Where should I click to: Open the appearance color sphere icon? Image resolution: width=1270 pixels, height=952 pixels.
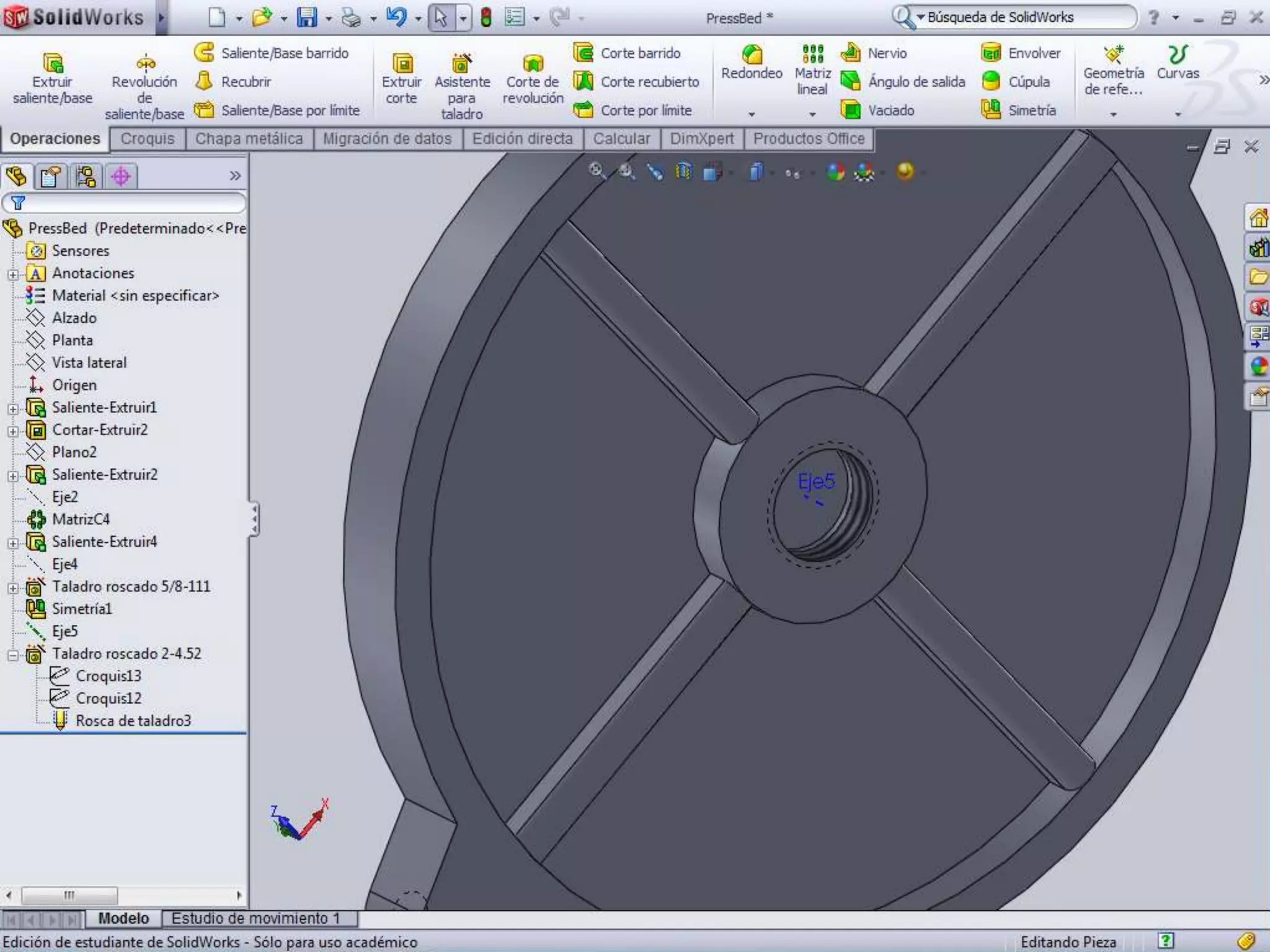click(836, 172)
